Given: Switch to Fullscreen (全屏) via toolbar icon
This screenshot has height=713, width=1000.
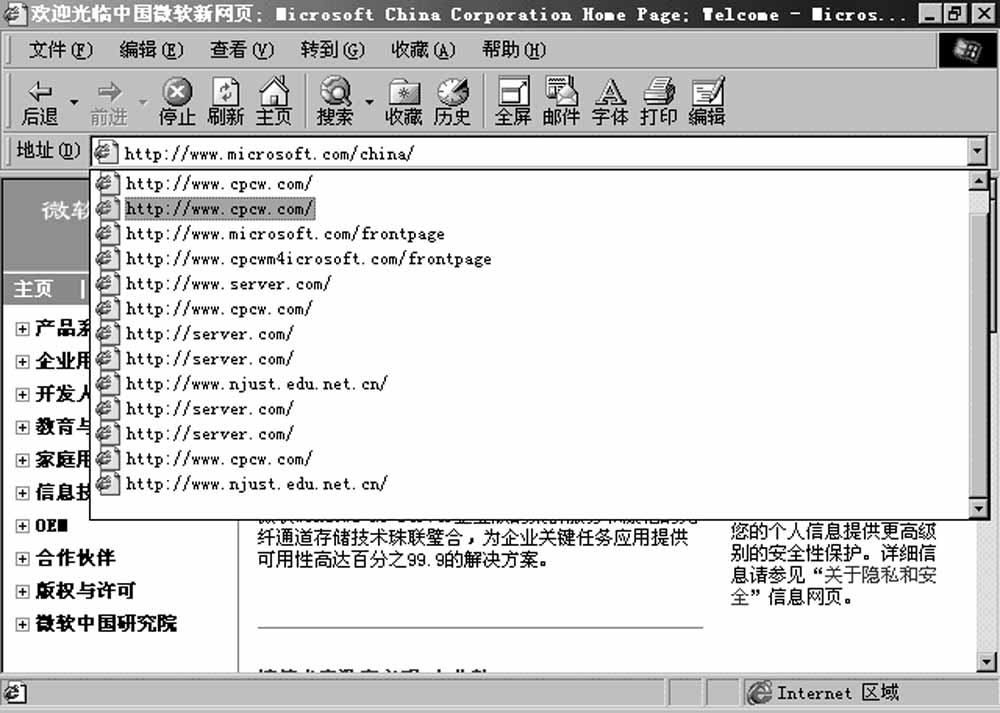Looking at the screenshot, I should point(513,101).
